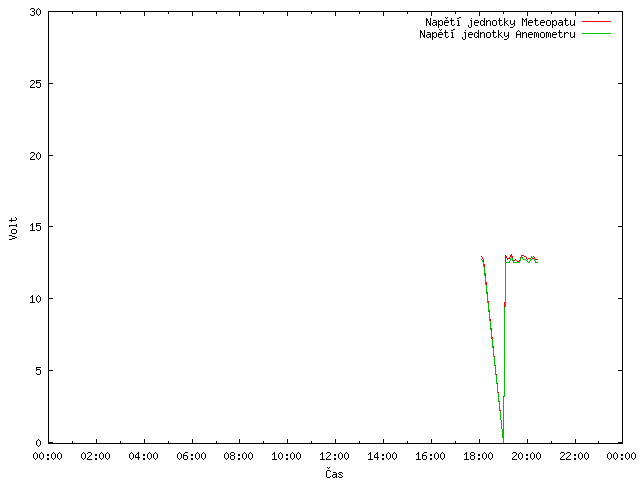Click the 'Volt' y-axis label
Screen dimensions: 640x480
(x=13, y=228)
